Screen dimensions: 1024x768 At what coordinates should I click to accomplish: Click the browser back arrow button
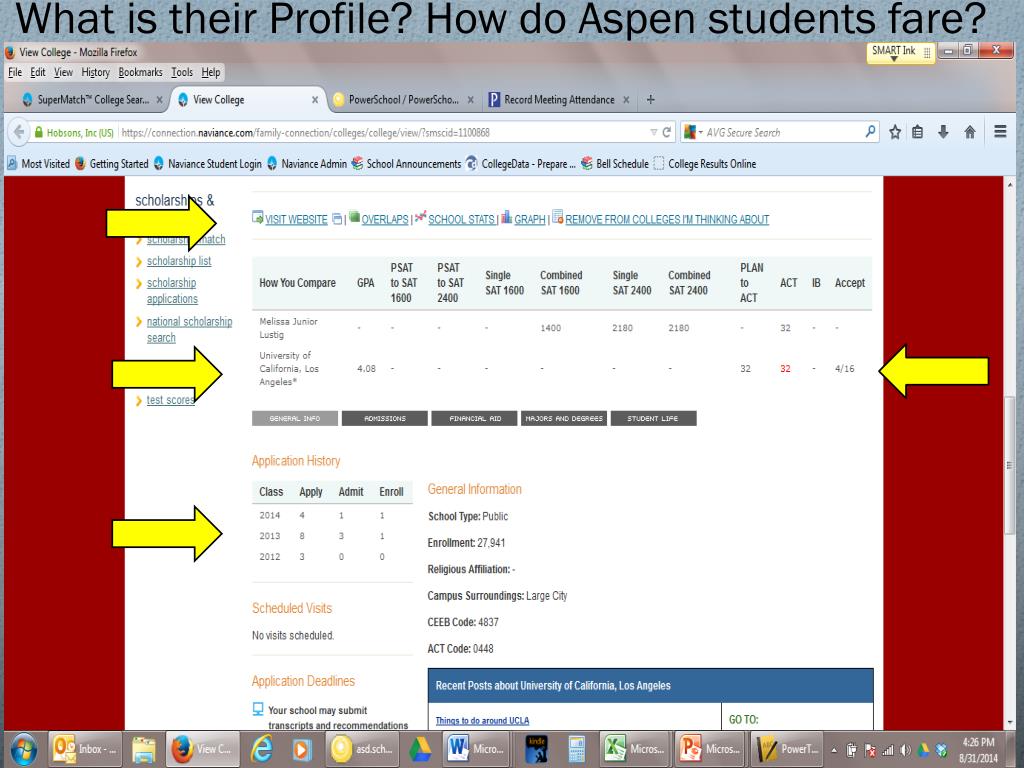pos(19,133)
